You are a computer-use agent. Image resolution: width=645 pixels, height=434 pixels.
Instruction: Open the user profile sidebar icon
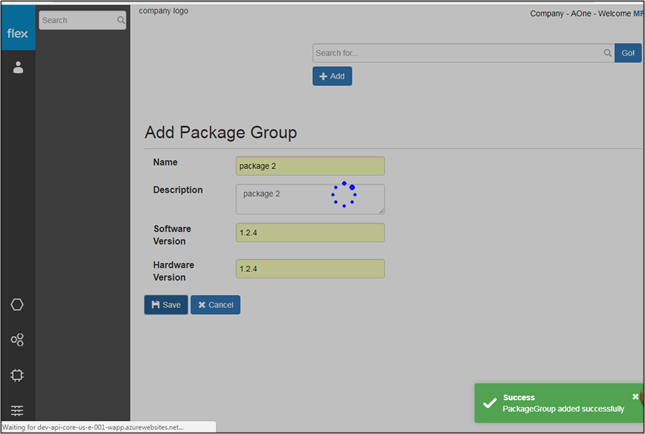click(x=18, y=67)
